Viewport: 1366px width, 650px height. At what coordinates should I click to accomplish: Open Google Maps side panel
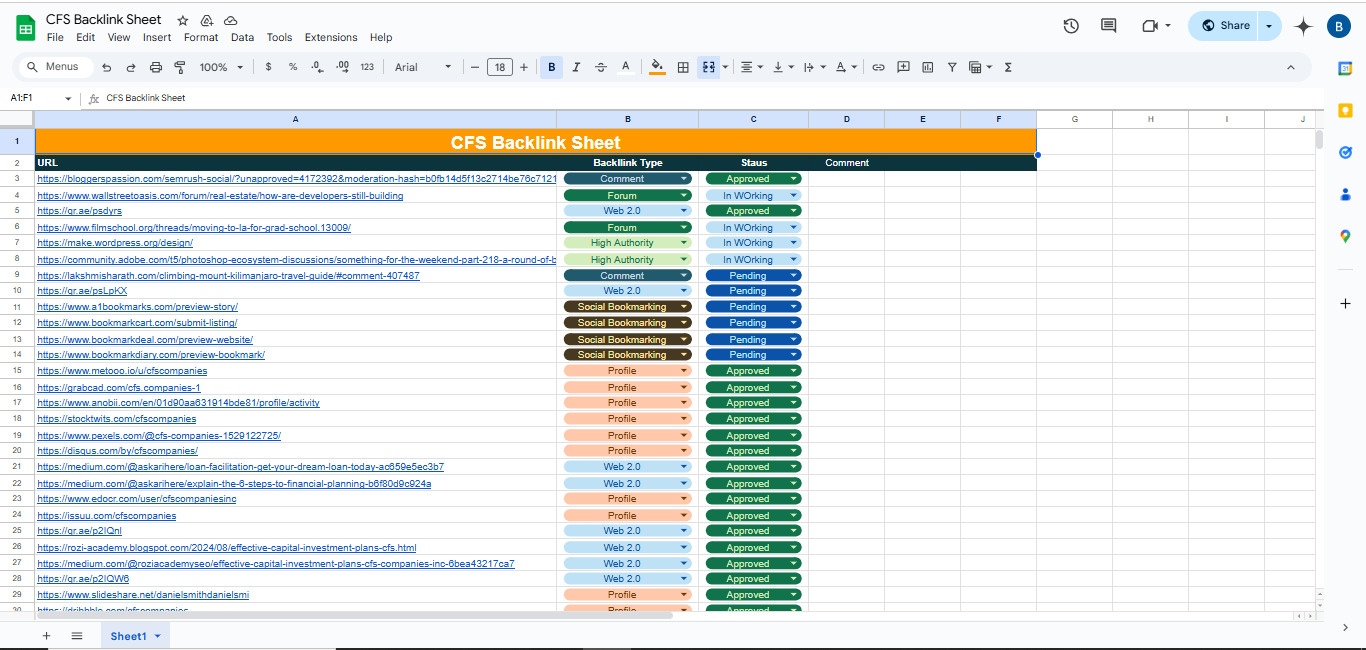click(1345, 236)
